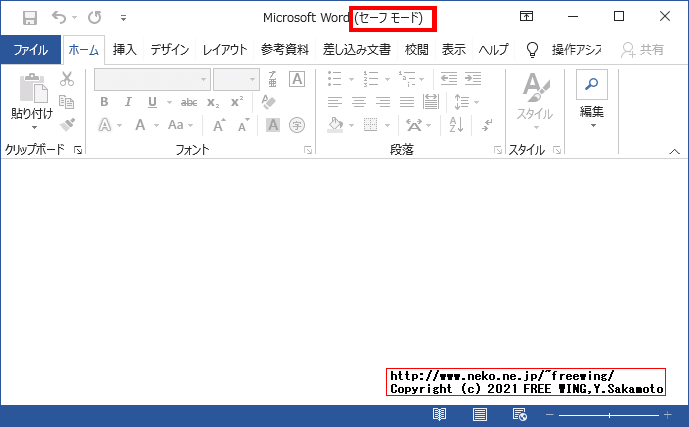
Task: Click the numbered list icon
Action: pyautogui.click(x=370, y=79)
